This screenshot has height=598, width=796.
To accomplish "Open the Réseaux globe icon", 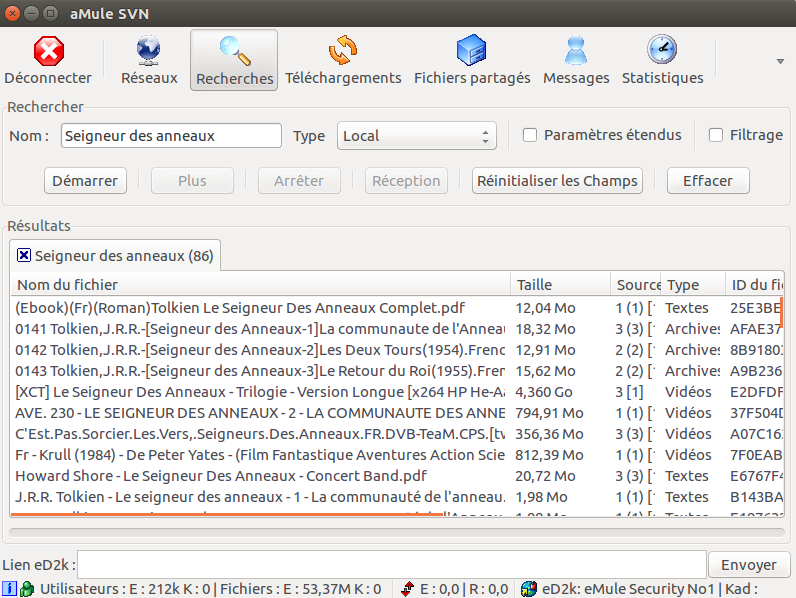I will 149,51.
